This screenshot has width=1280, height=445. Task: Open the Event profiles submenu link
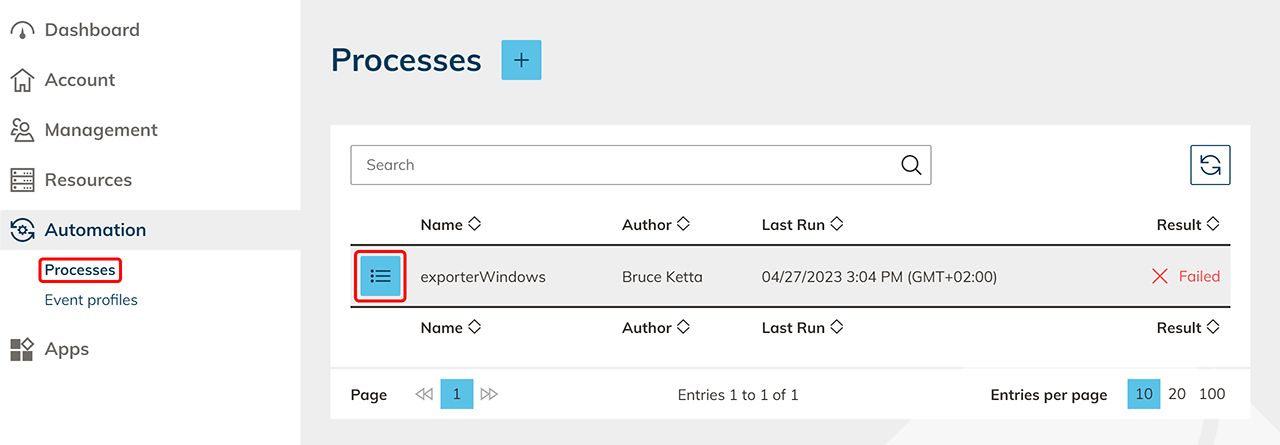click(91, 300)
